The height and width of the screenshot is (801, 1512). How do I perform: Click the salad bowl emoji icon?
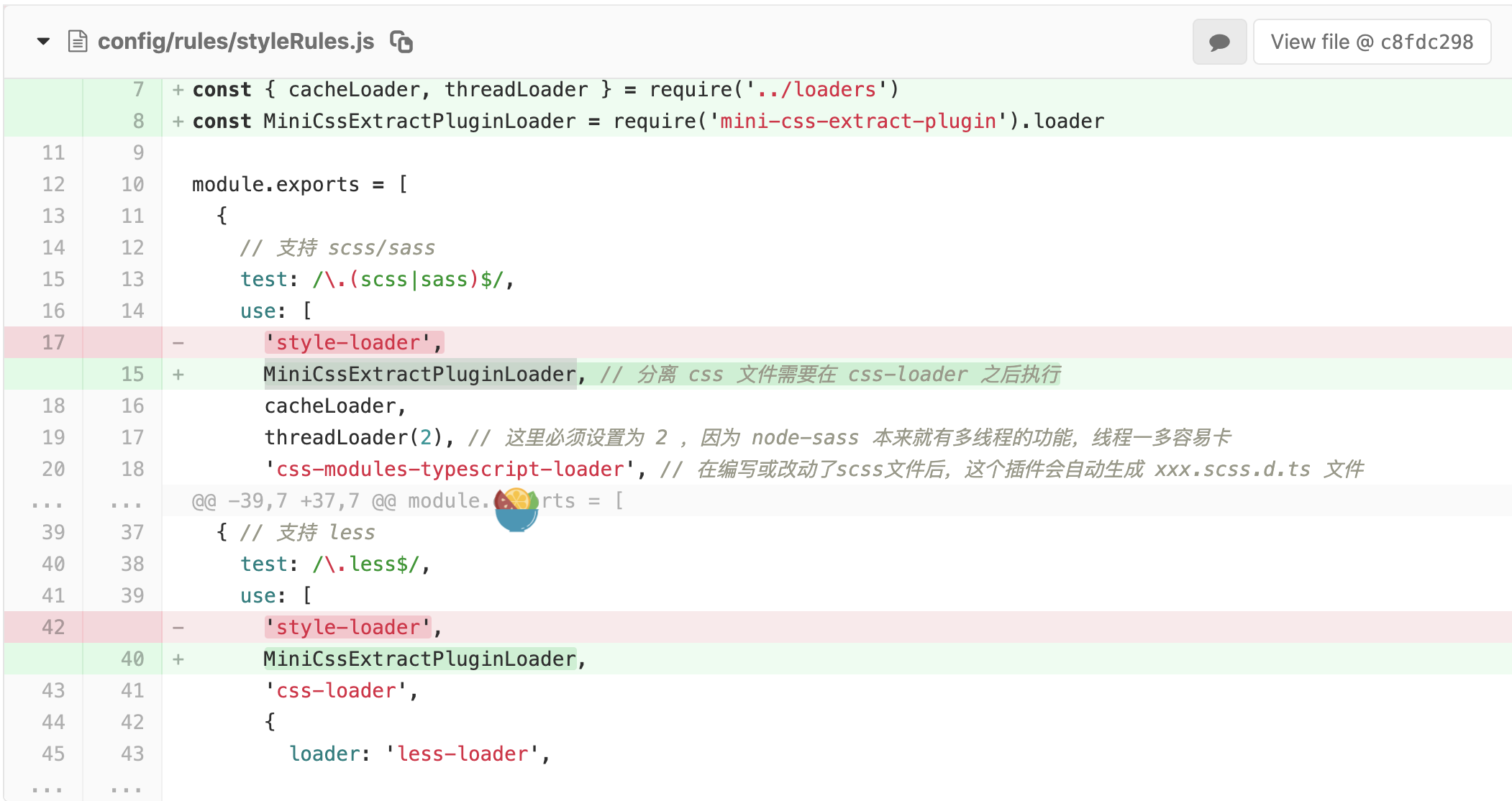516,508
